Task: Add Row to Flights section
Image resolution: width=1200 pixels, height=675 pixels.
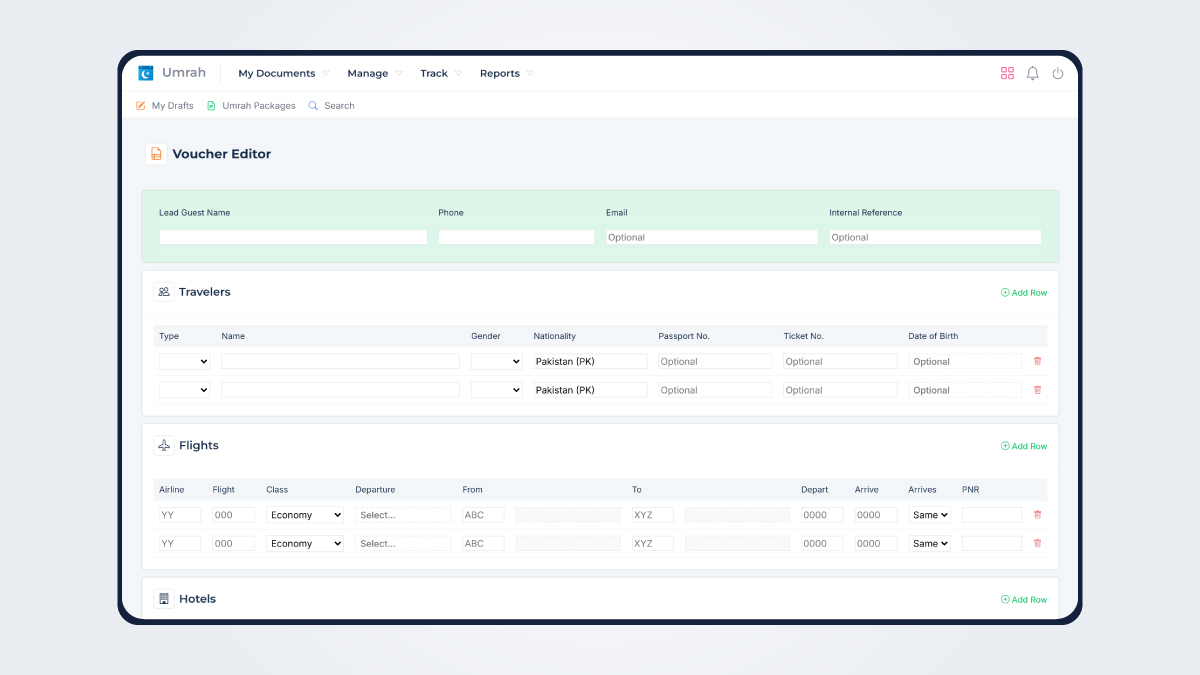Action: pyautogui.click(x=1024, y=446)
